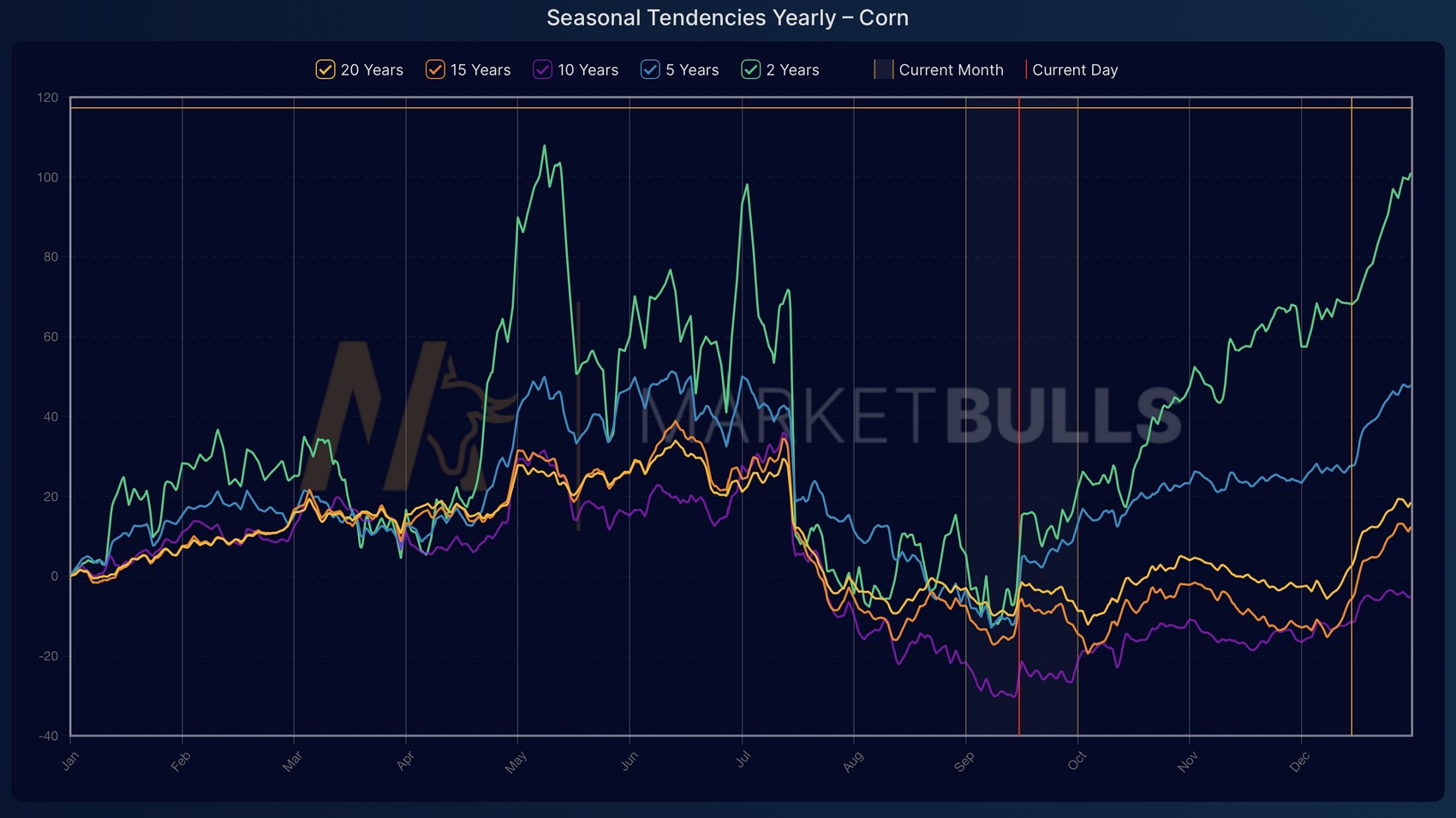Uncheck the 15 Years series checkbox
1456x818 pixels.
(435, 69)
